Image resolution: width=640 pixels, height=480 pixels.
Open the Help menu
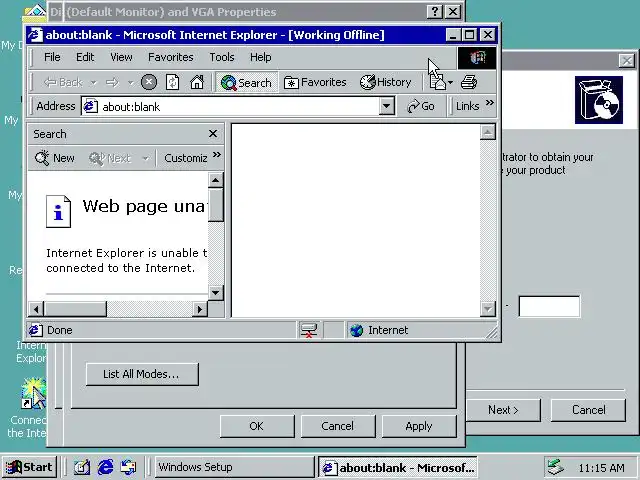(260, 57)
